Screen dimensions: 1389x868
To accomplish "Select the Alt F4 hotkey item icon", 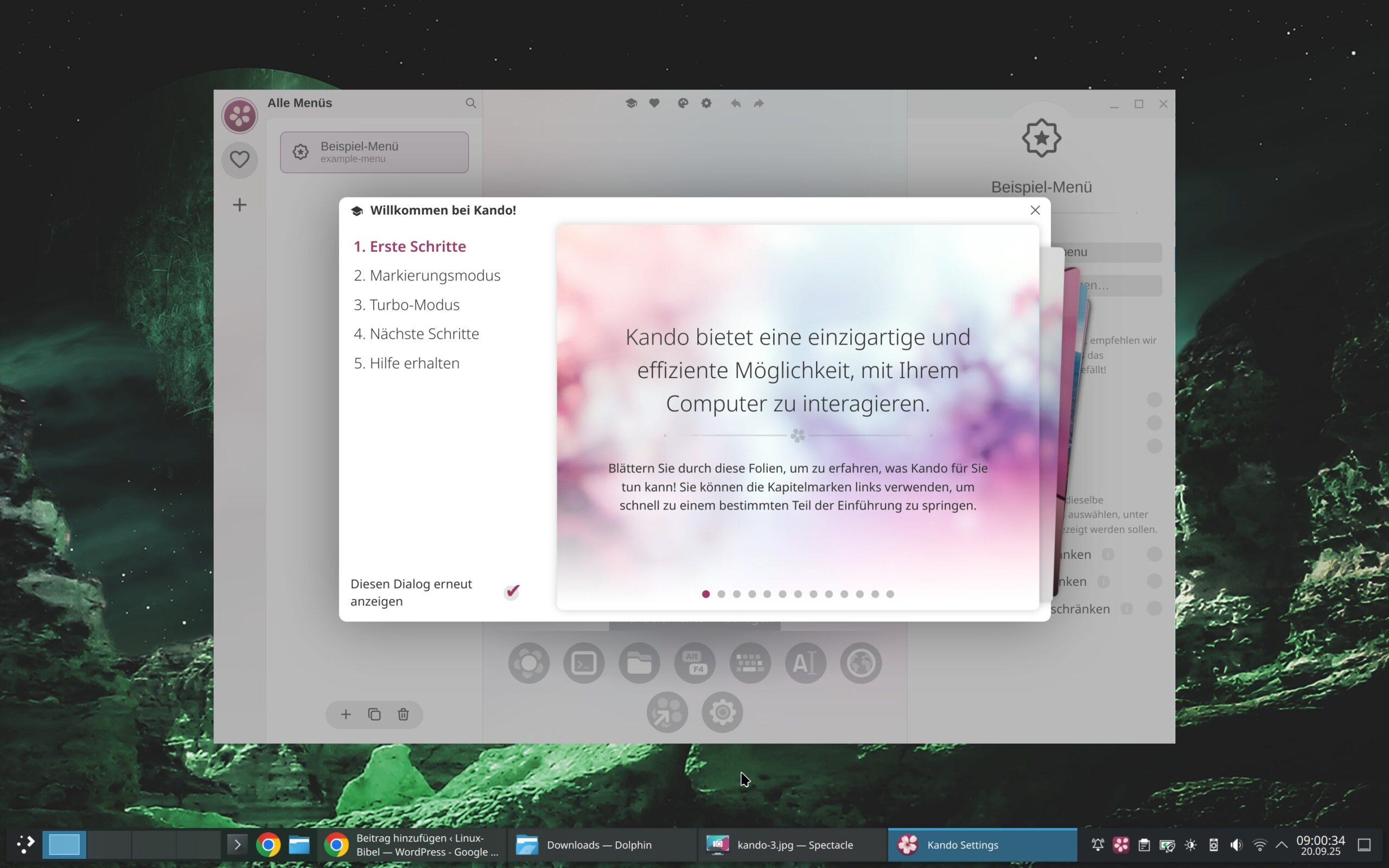I will click(x=694, y=663).
